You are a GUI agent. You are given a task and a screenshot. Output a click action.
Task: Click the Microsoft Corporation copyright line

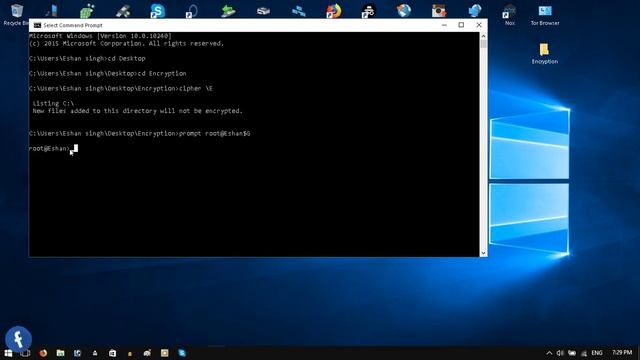click(x=127, y=43)
